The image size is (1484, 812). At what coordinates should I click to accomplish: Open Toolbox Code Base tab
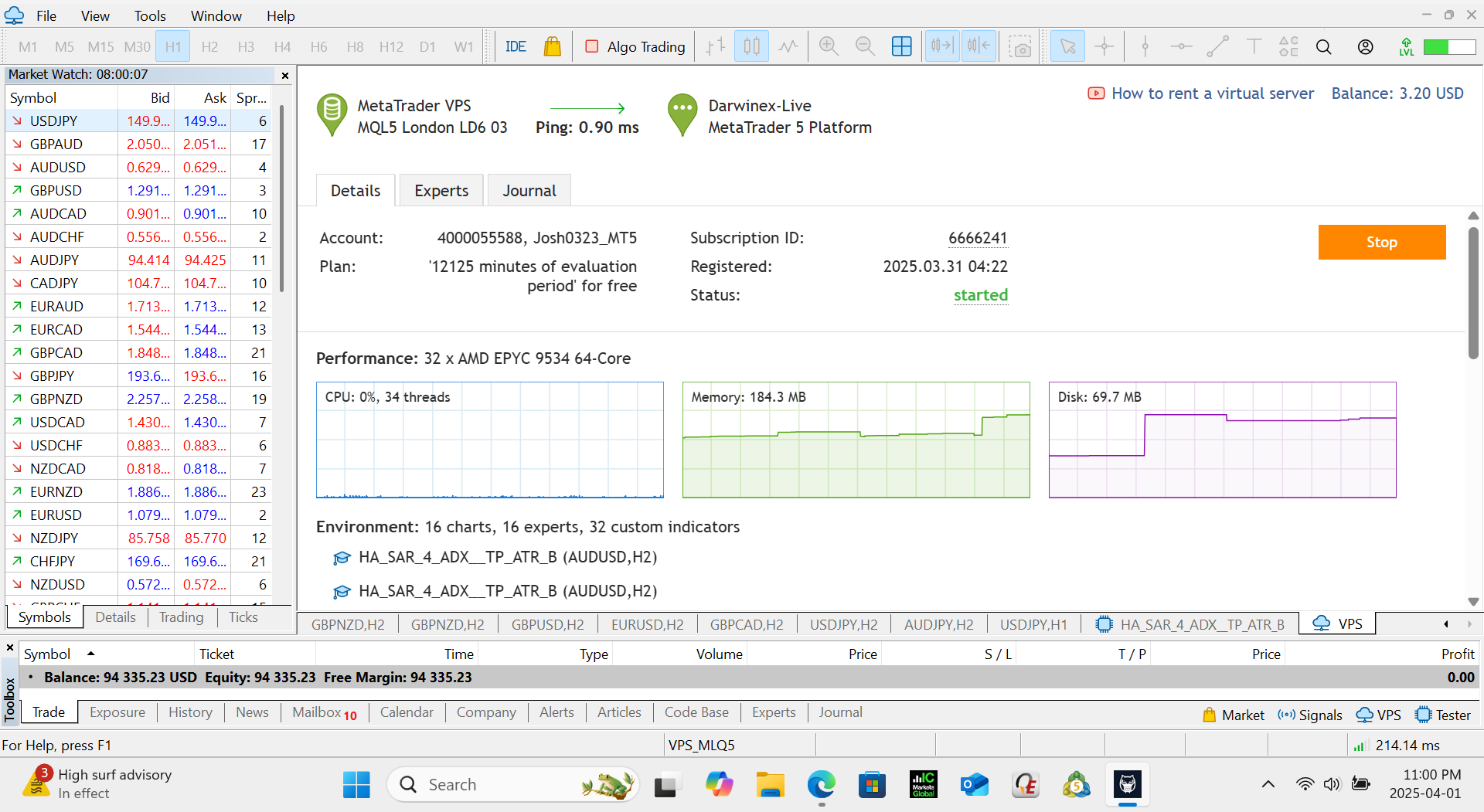(x=696, y=712)
